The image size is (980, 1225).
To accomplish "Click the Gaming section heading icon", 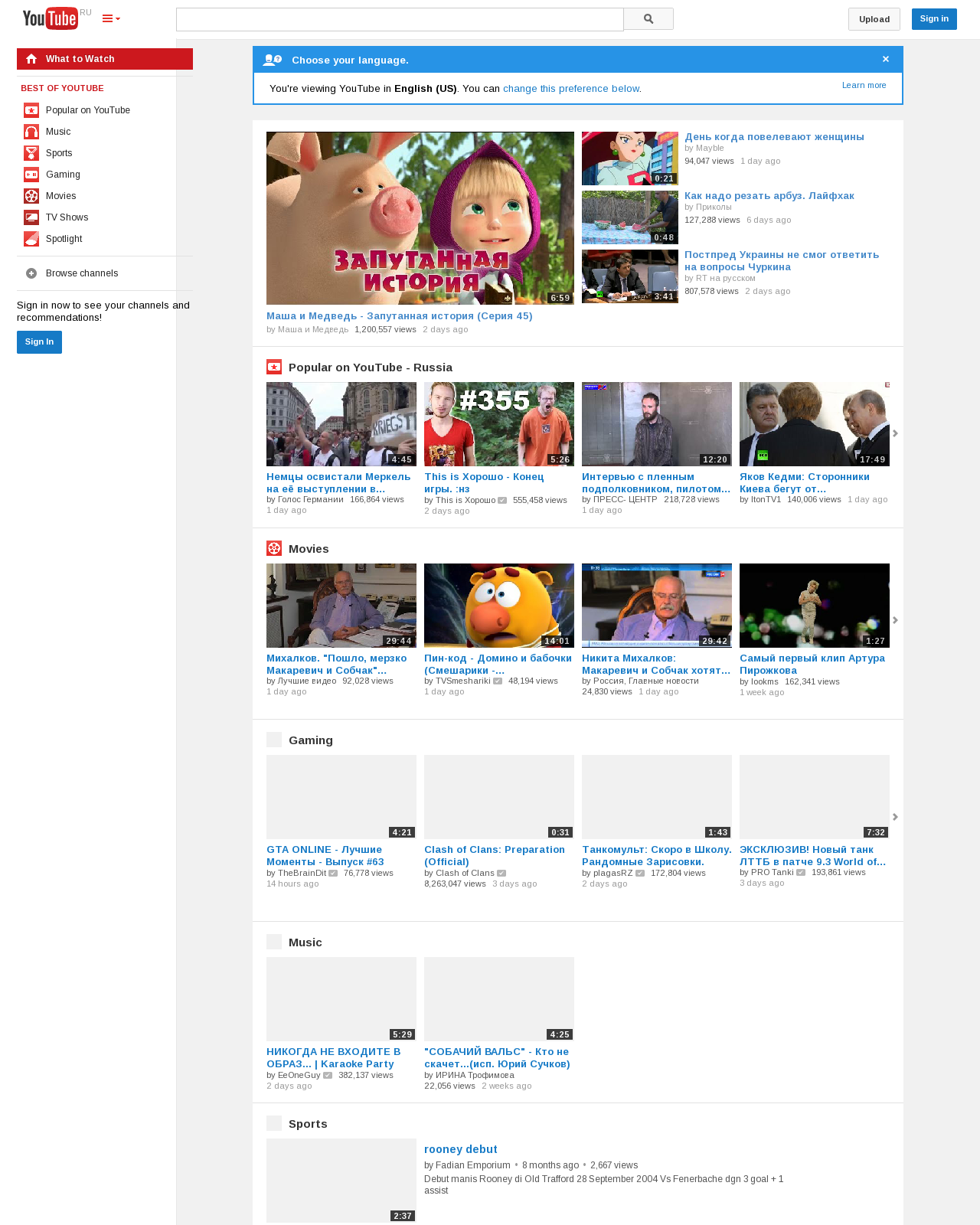I will pyautogui.click(x=274, y=740).
